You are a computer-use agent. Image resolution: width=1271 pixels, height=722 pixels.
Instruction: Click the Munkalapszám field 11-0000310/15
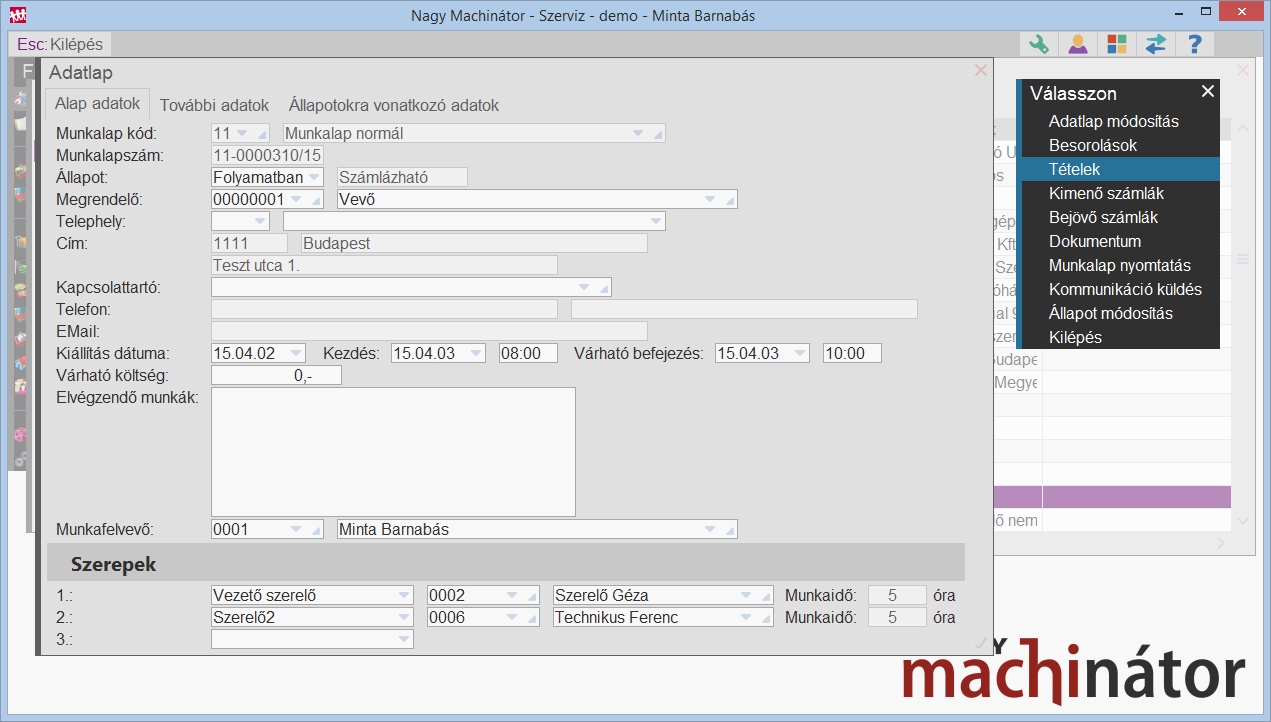pyautogui.click(x=268, y=155)
